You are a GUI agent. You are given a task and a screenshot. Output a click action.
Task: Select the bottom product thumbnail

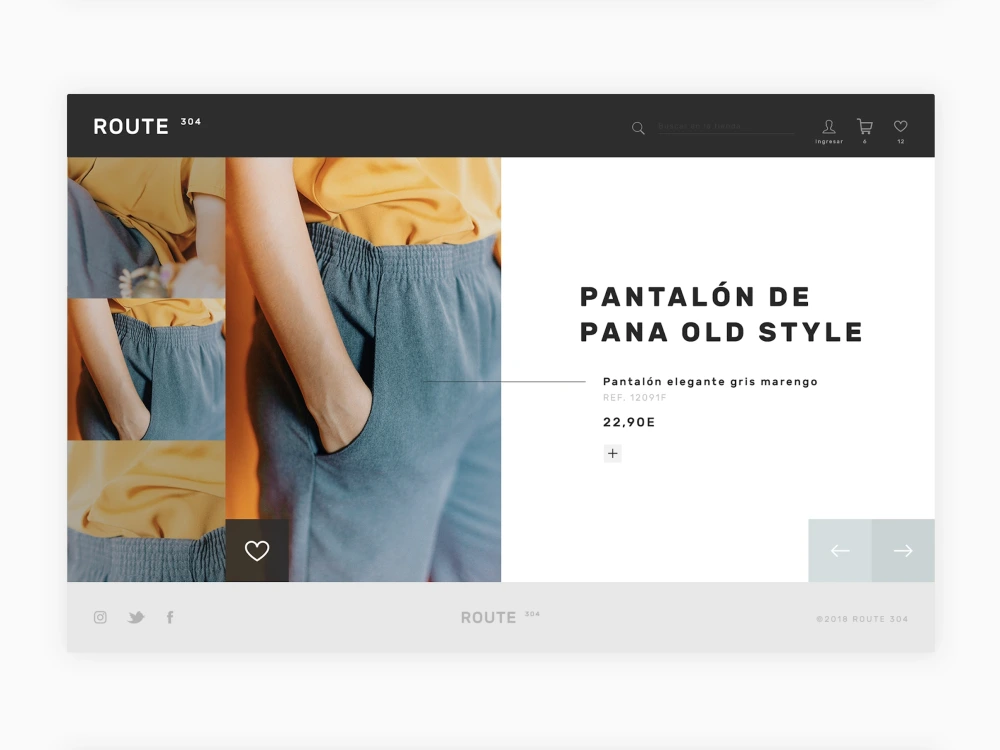coord(146,511)
